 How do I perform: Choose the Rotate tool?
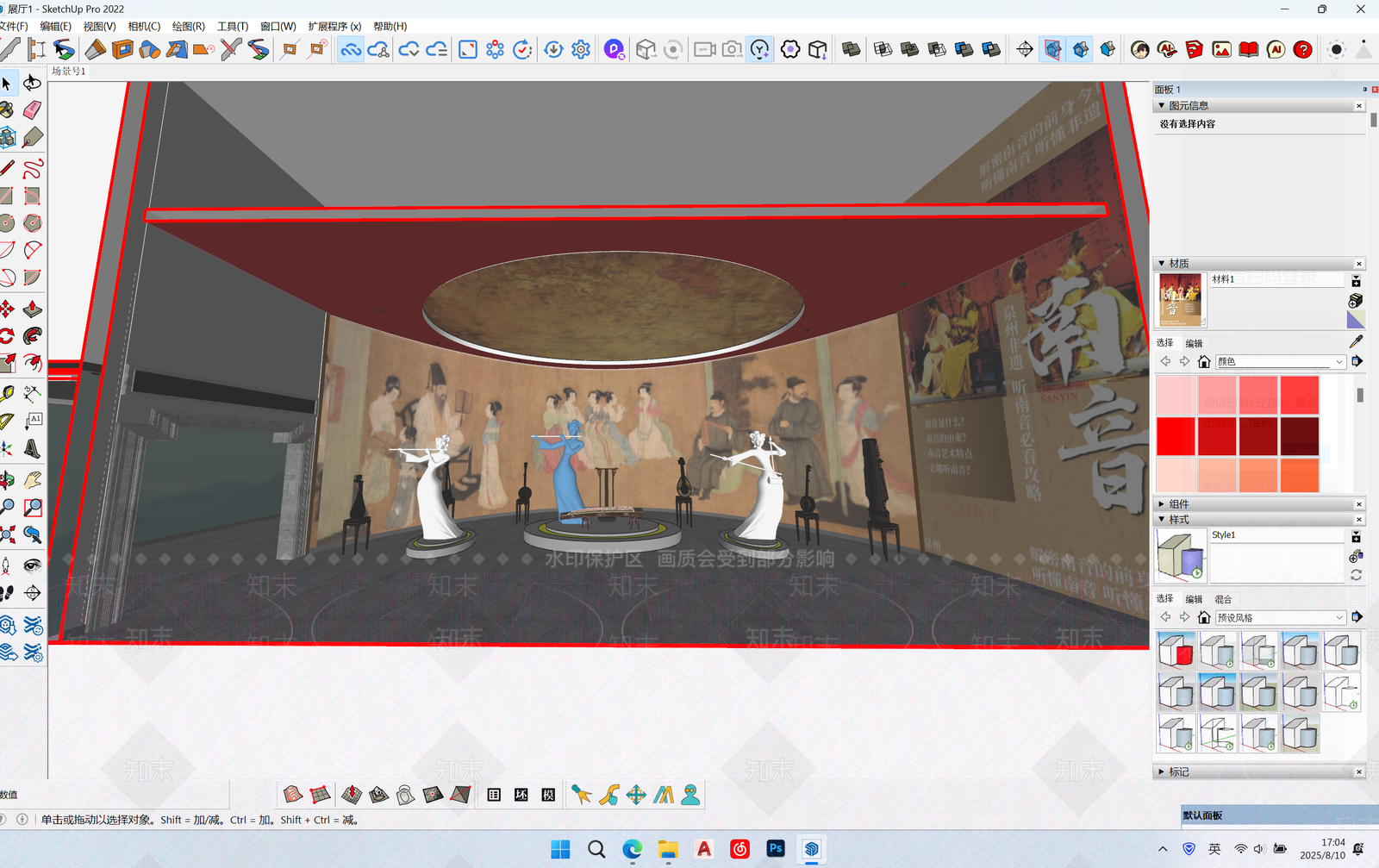7,335
